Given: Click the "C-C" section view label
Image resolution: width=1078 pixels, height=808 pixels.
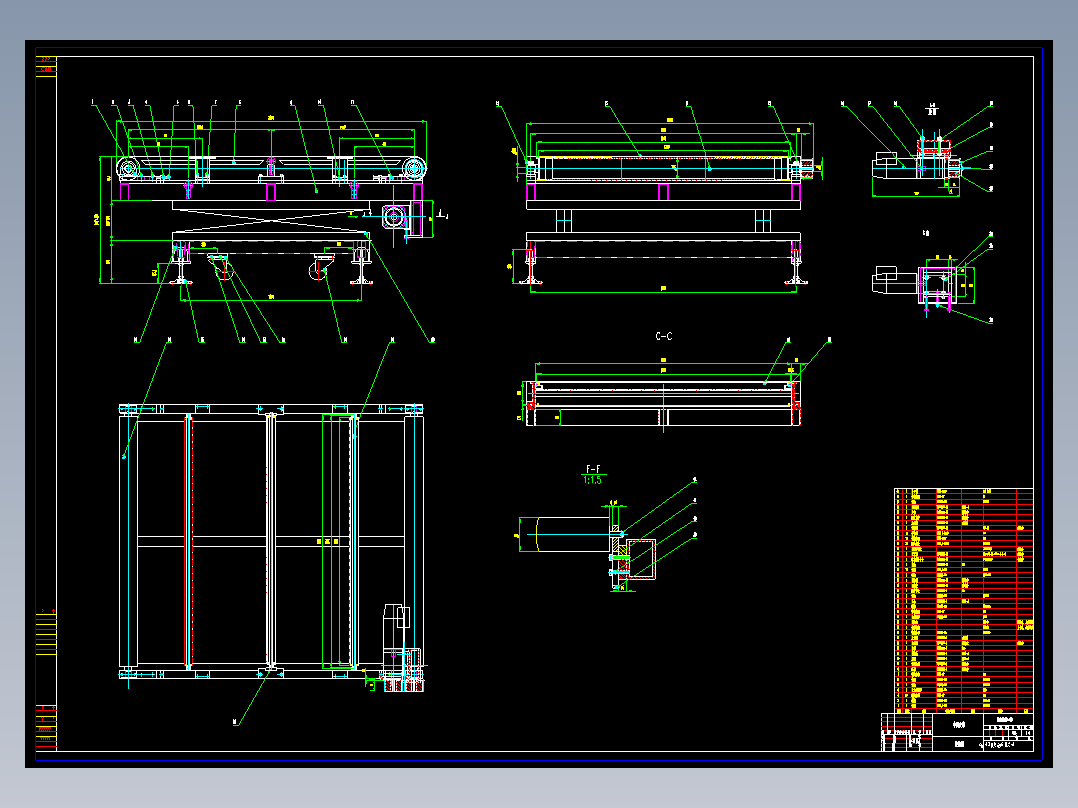Looking at the screenshot, I should point(663,336).
